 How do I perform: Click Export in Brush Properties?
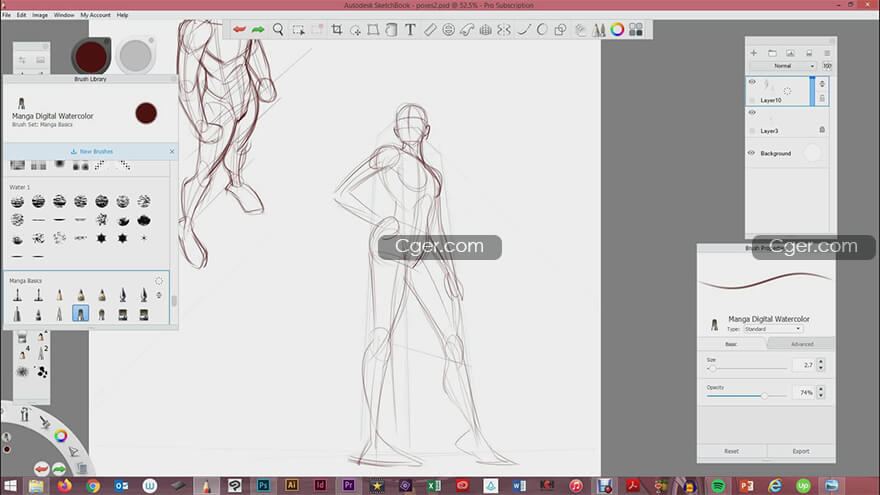[x=801, y=451]
